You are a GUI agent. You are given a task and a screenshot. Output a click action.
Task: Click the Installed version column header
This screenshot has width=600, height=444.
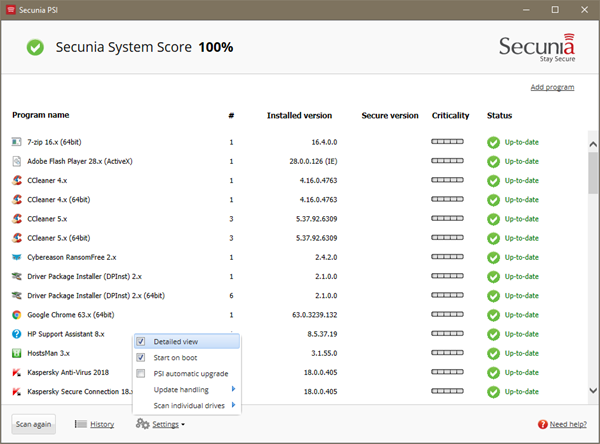point(299,116)
